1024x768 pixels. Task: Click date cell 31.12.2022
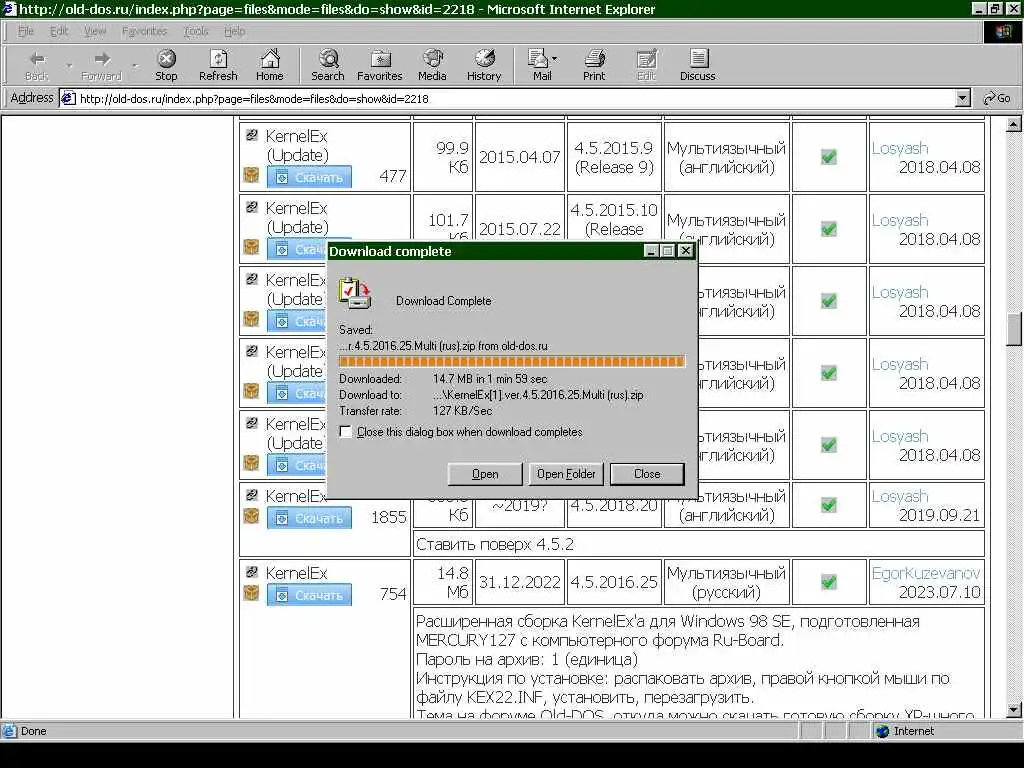[519, 582]
